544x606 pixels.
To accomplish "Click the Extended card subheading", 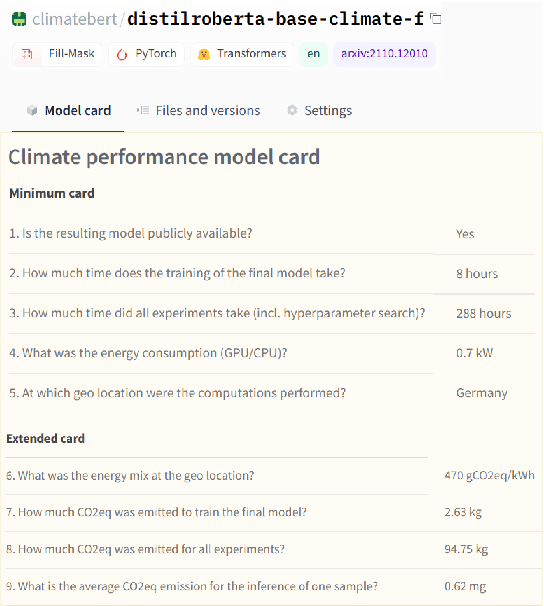I will (x=46, y=439).
